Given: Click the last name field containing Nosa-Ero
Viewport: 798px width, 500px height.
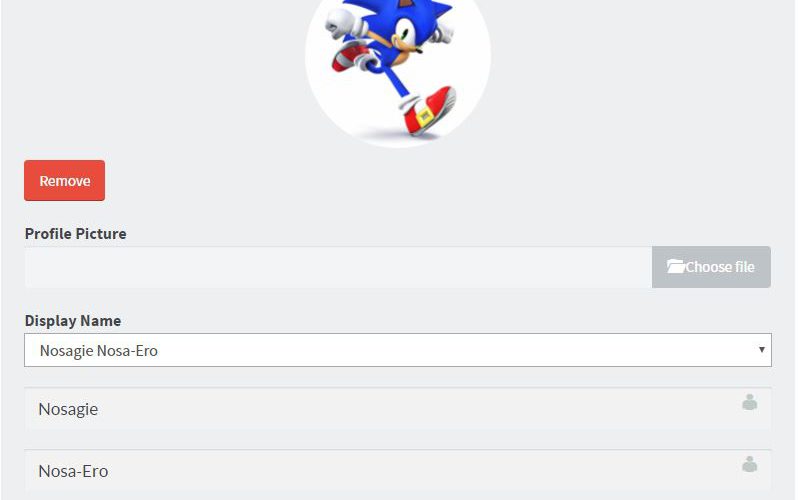Looking at the screenshot, I should pyautogui.click(x=398, y=470).
